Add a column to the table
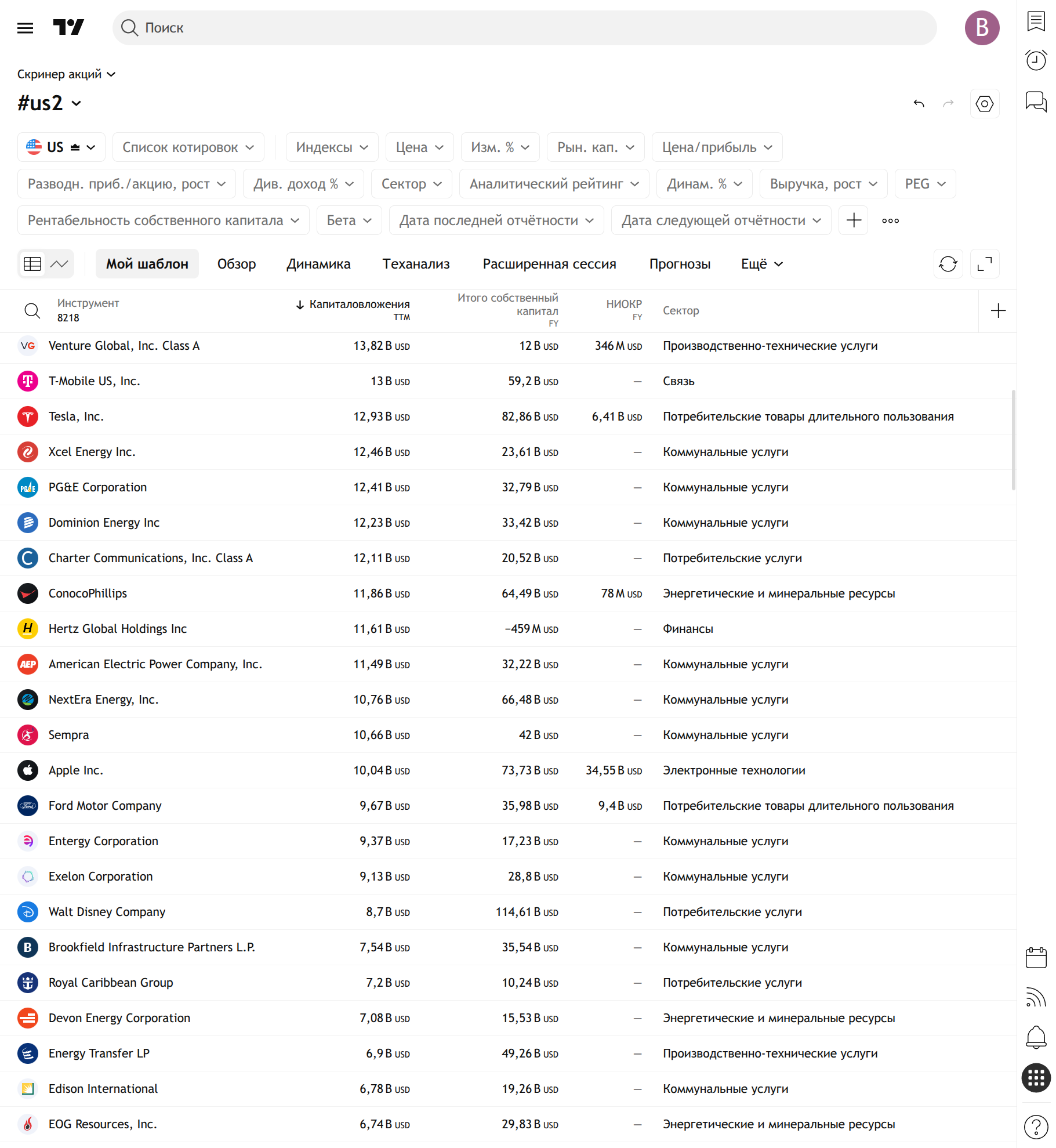The image size is (1056, 1148). 997,311
